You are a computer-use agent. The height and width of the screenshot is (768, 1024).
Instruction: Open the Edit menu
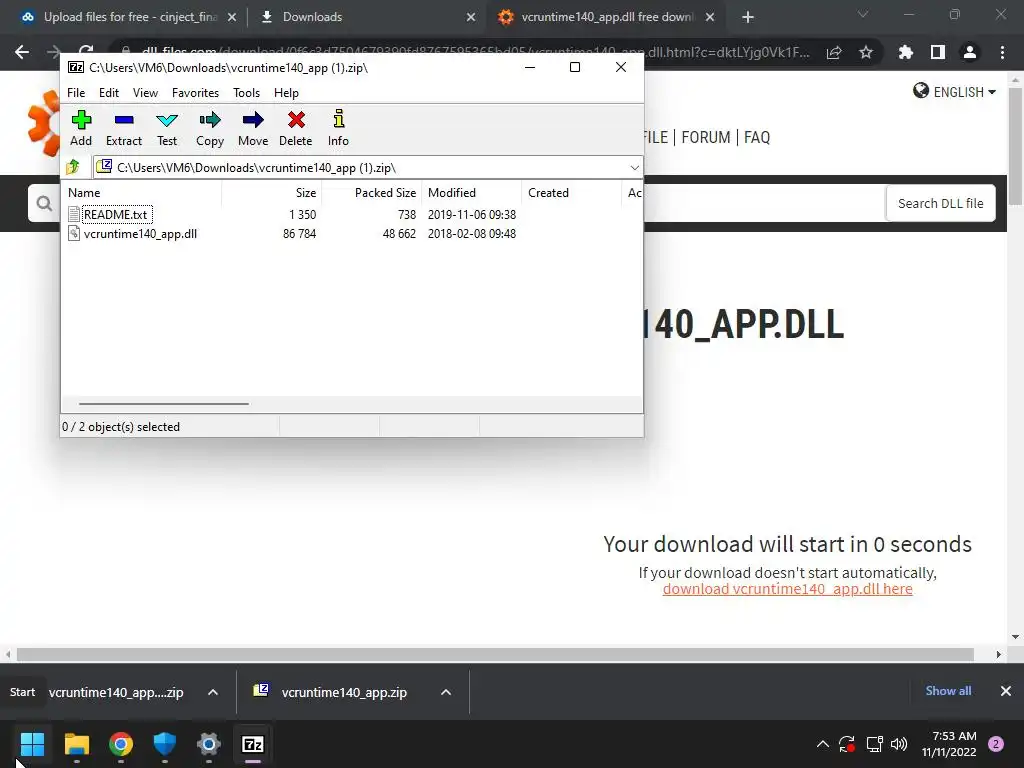[x=108, y=93]
